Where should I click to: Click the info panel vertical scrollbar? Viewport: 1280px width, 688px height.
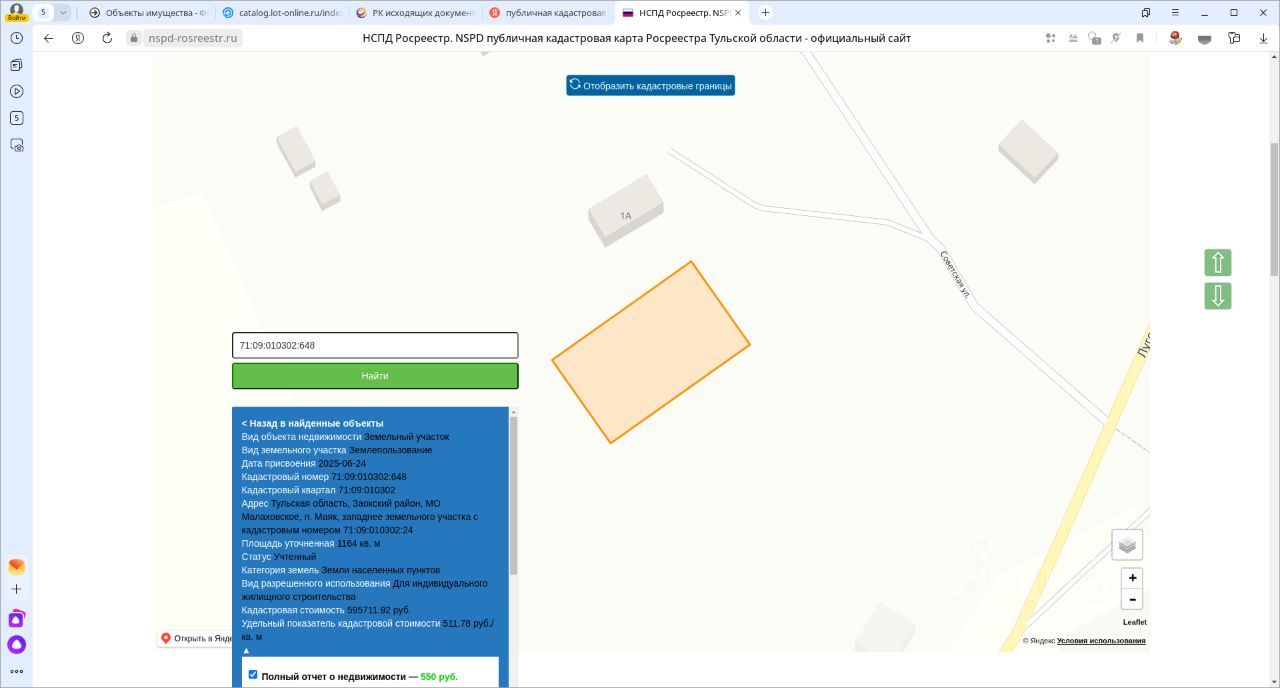[514, 495]
